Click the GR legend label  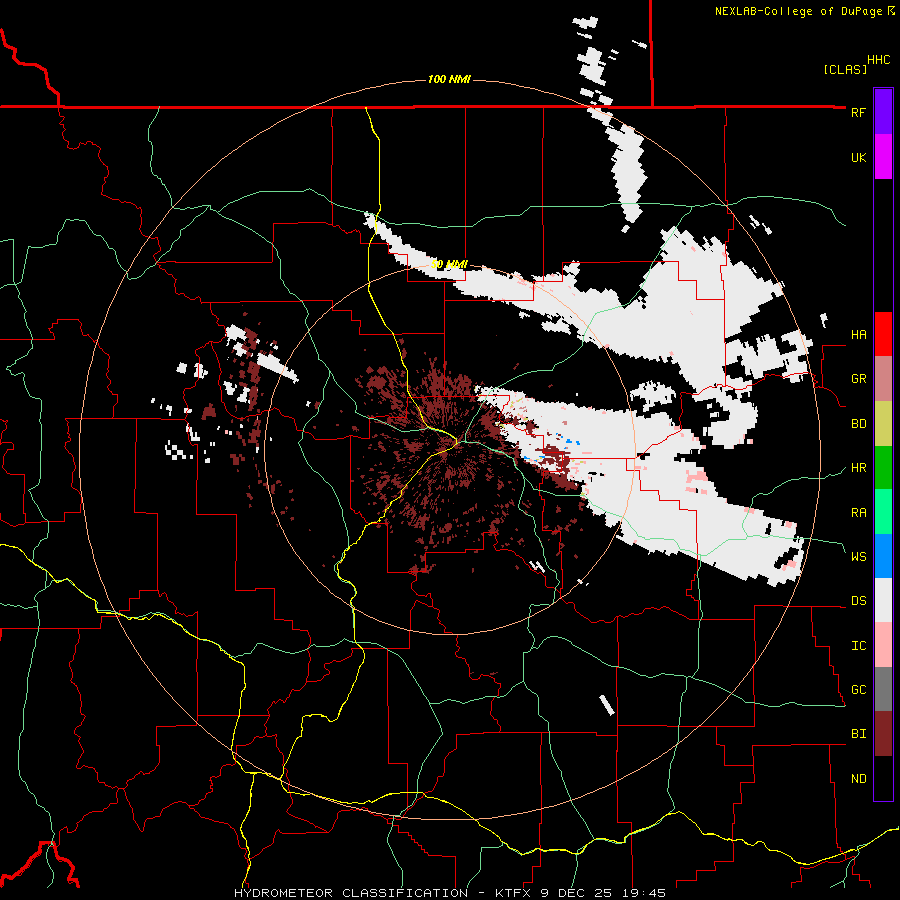click(x=858, y=379)
